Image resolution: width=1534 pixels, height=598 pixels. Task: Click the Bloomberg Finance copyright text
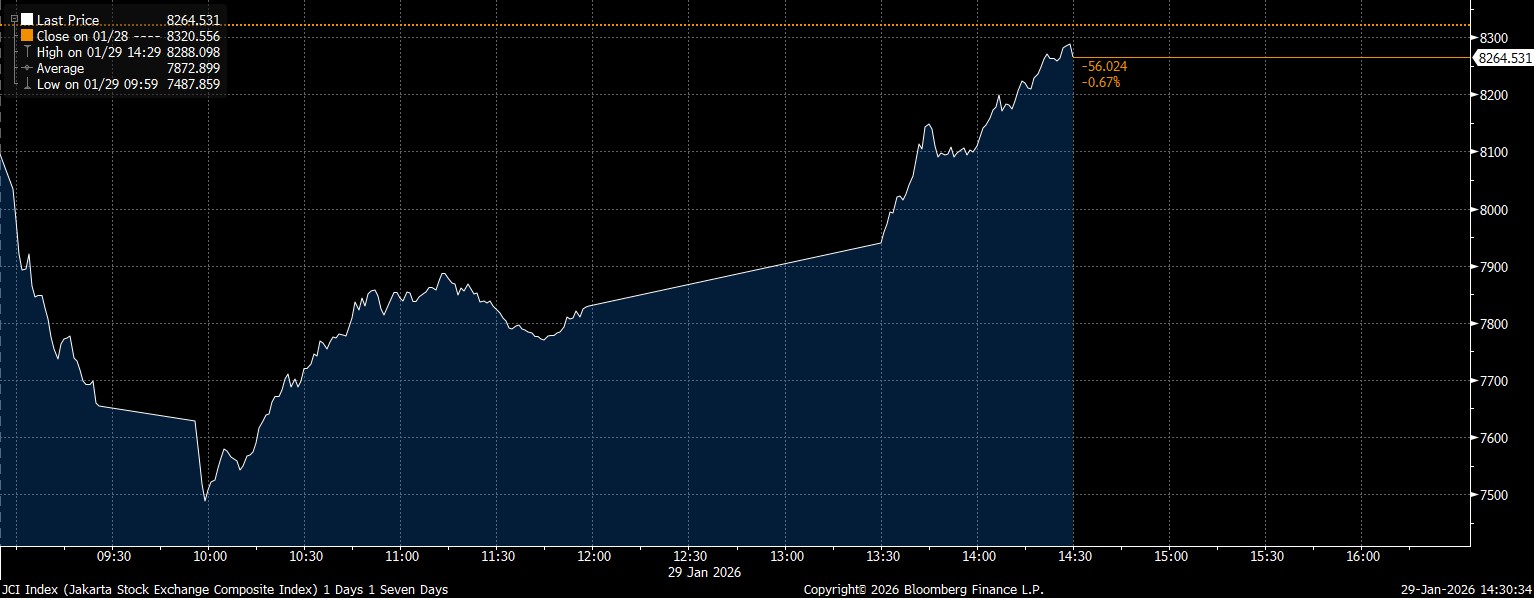point(923,590)
